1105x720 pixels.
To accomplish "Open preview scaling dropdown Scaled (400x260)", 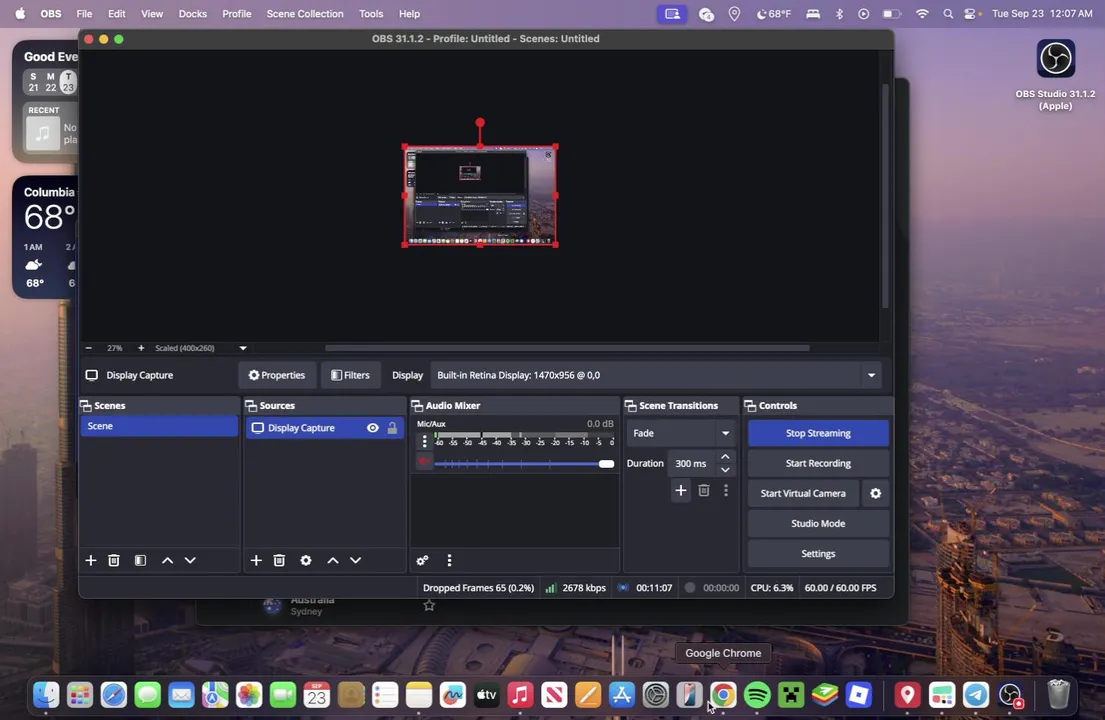I will tap(201, 348).
